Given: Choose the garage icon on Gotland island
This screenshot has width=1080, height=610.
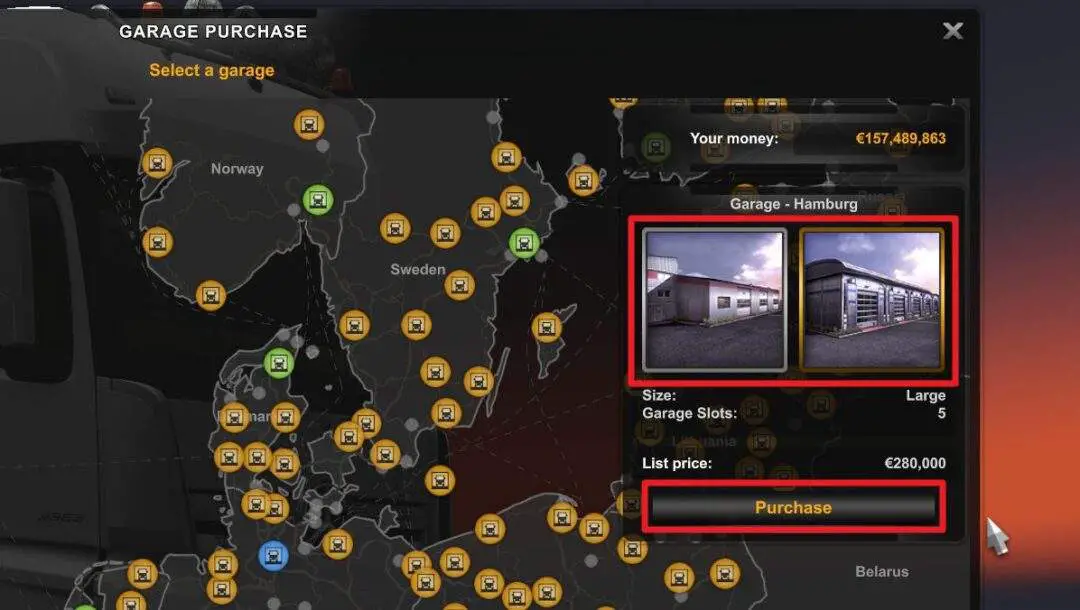Looking at the screenshot, I should tap(546, 328).
